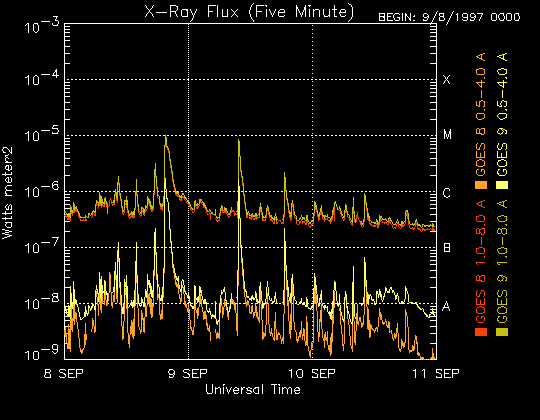Click the Universal Time axis label
This screenshot has height=420, width=540.
click(253, 390)
